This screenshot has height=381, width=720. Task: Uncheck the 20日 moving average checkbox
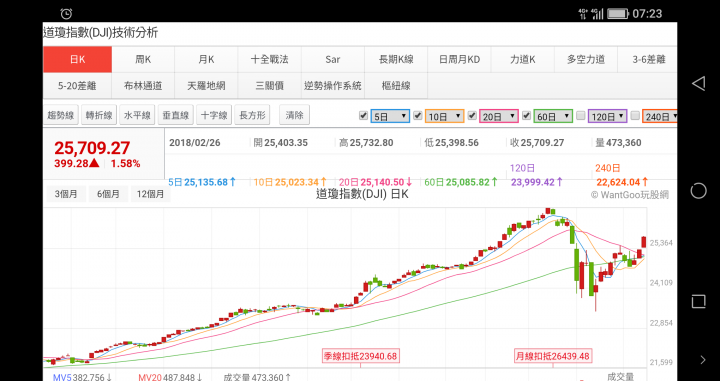(x=472, y=116)
